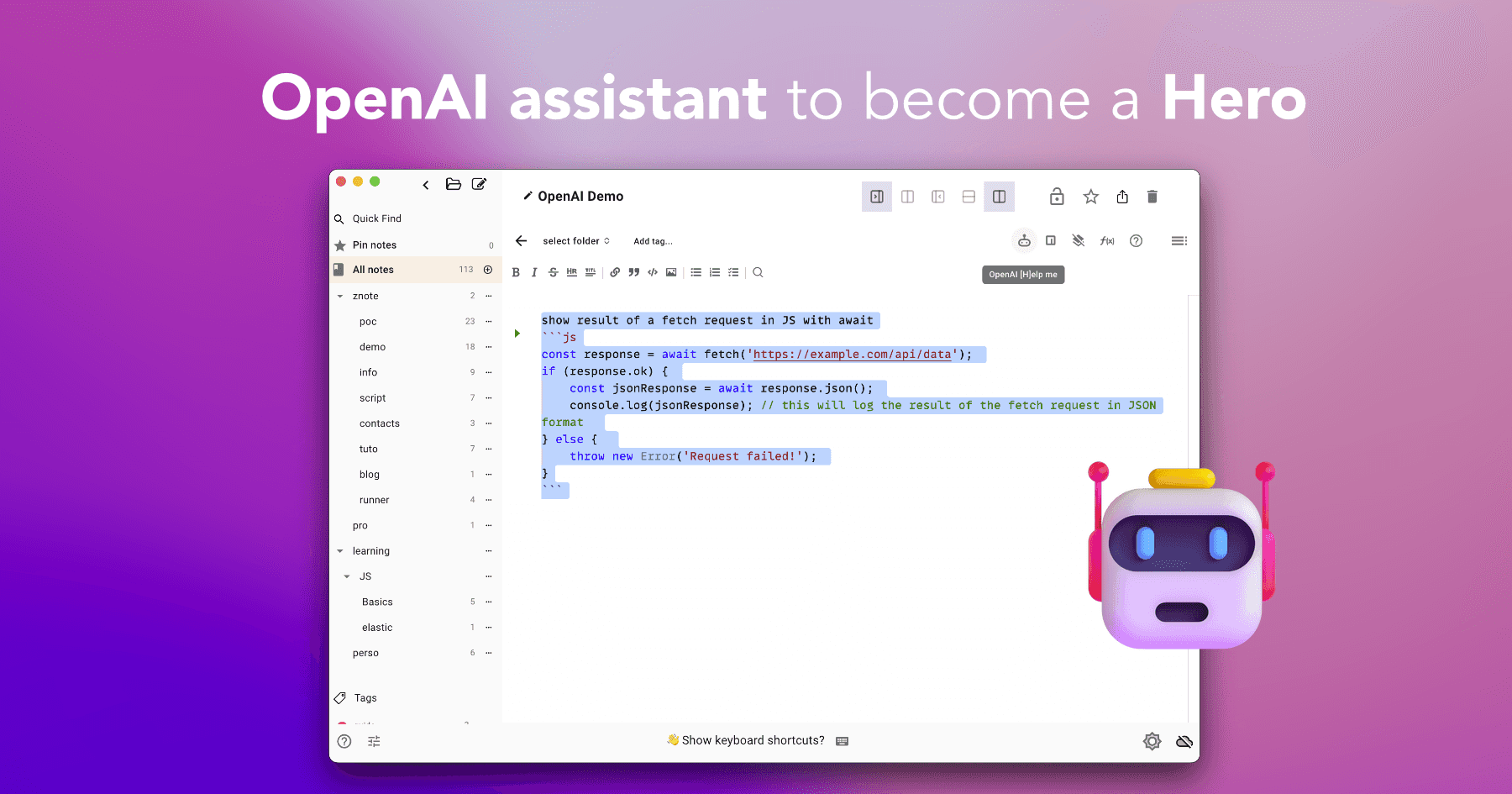Expand the learning folder
This screenshot has height=794, width=1512.
[x=339, y=550]
